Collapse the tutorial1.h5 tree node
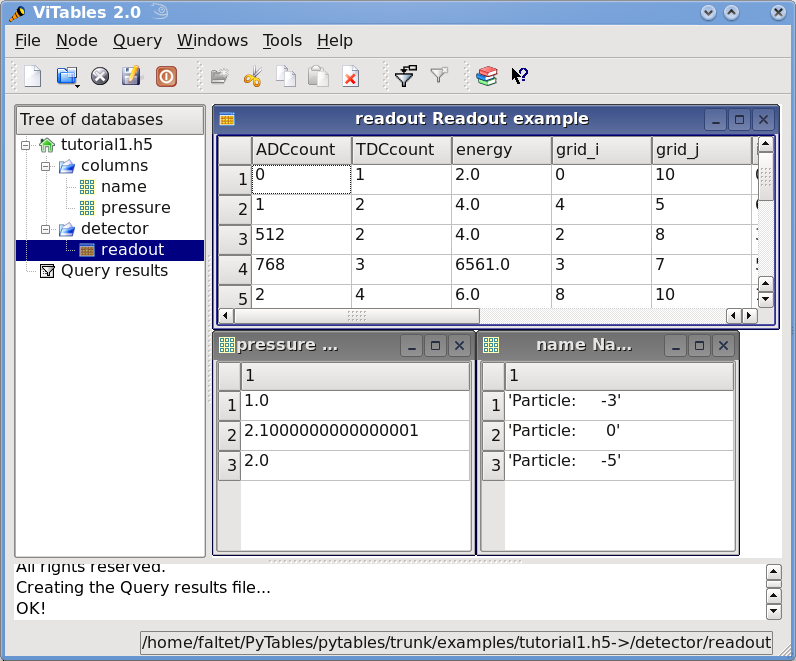The image size is (796, 661). [x=27, y=145]
